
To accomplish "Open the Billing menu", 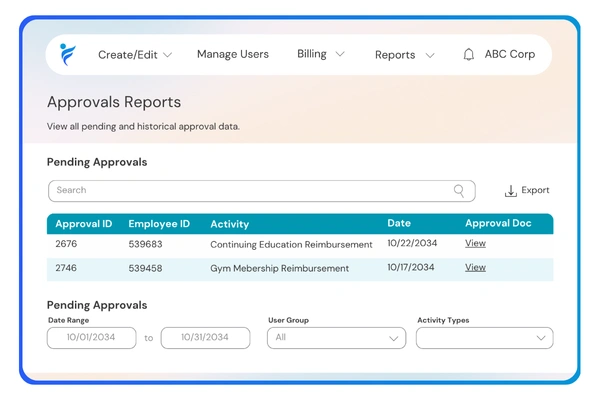I will click(x=312, y=54).
